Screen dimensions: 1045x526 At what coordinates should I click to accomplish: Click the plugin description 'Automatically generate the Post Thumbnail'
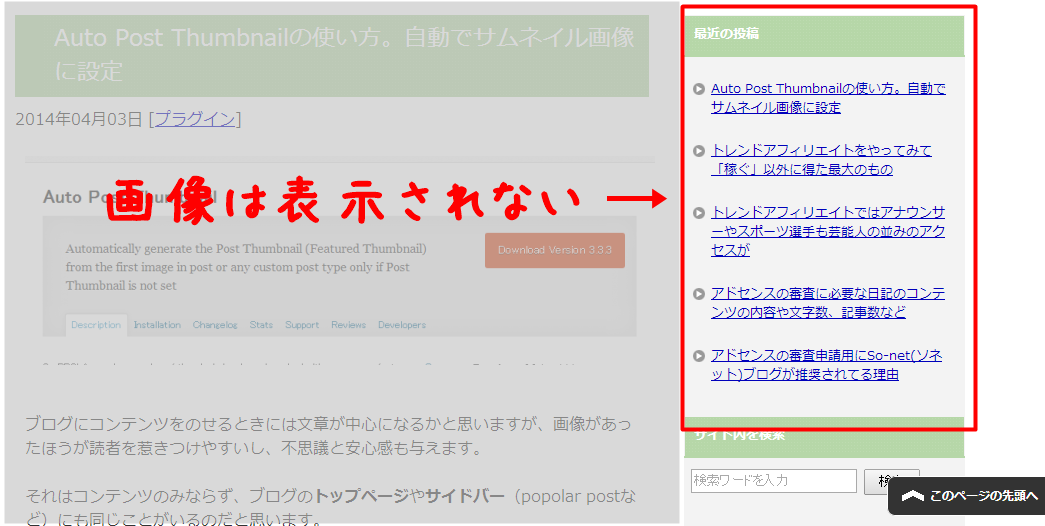click(246, 267)
